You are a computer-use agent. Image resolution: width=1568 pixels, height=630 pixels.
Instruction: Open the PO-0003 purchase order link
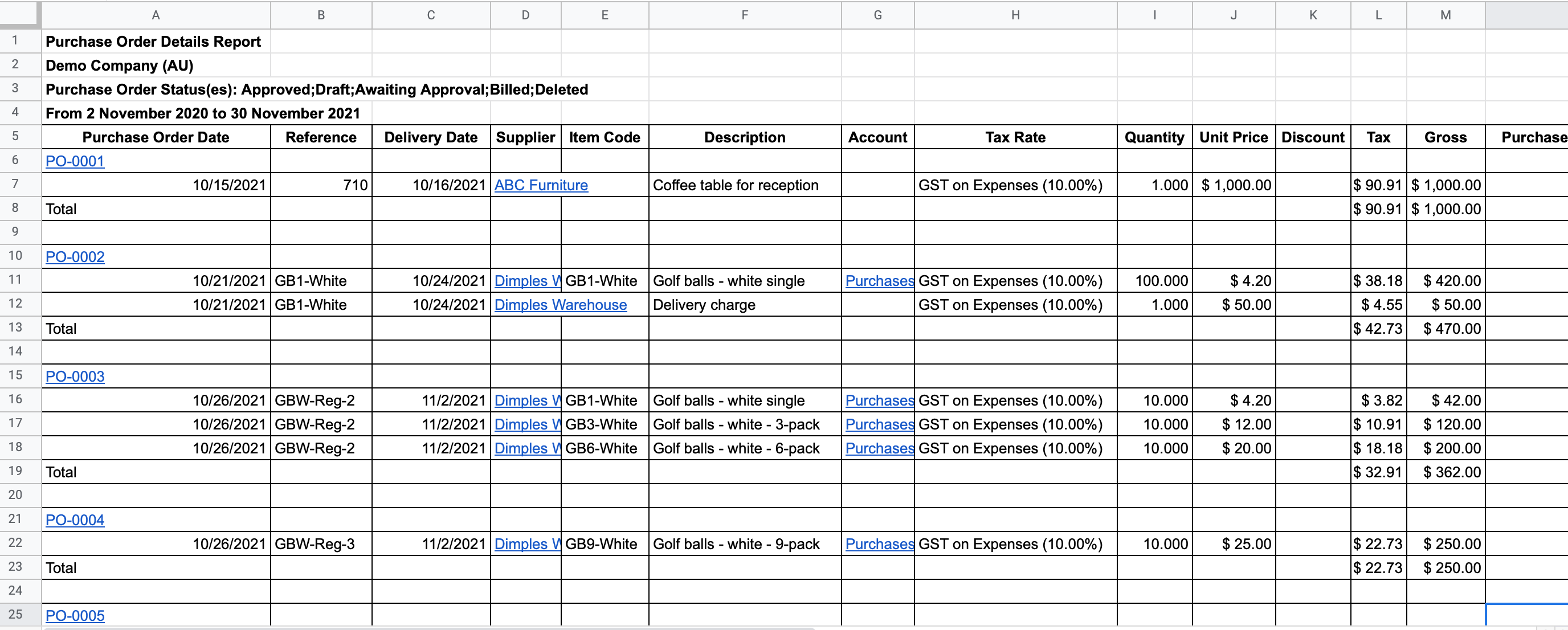click(75, 376)
